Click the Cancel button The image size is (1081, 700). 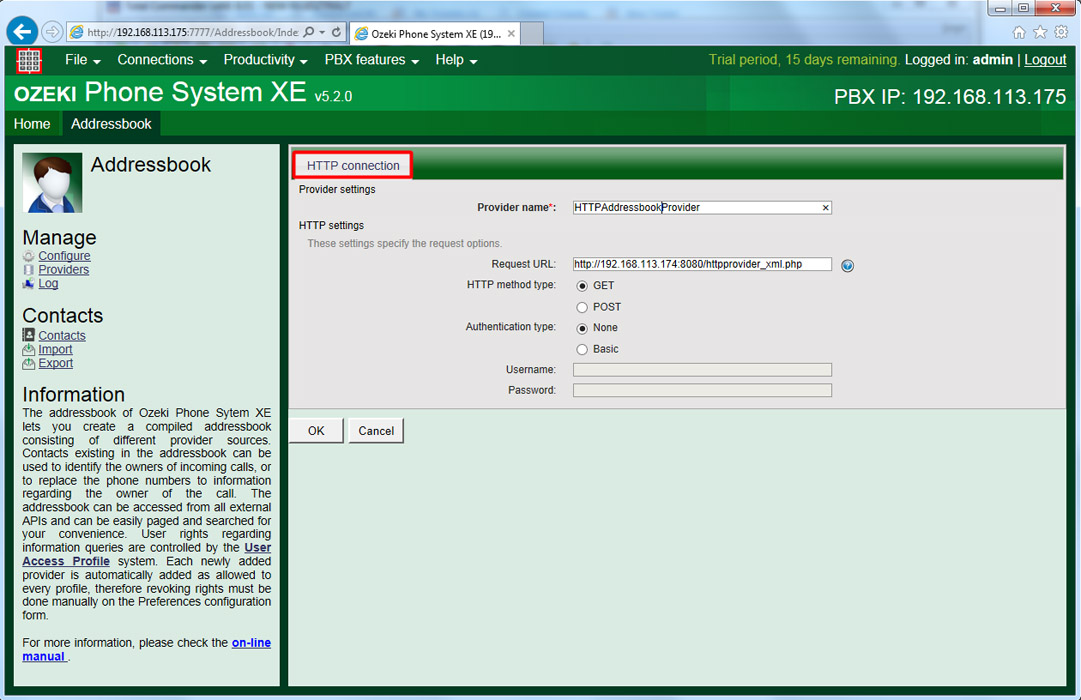[376, 431]
